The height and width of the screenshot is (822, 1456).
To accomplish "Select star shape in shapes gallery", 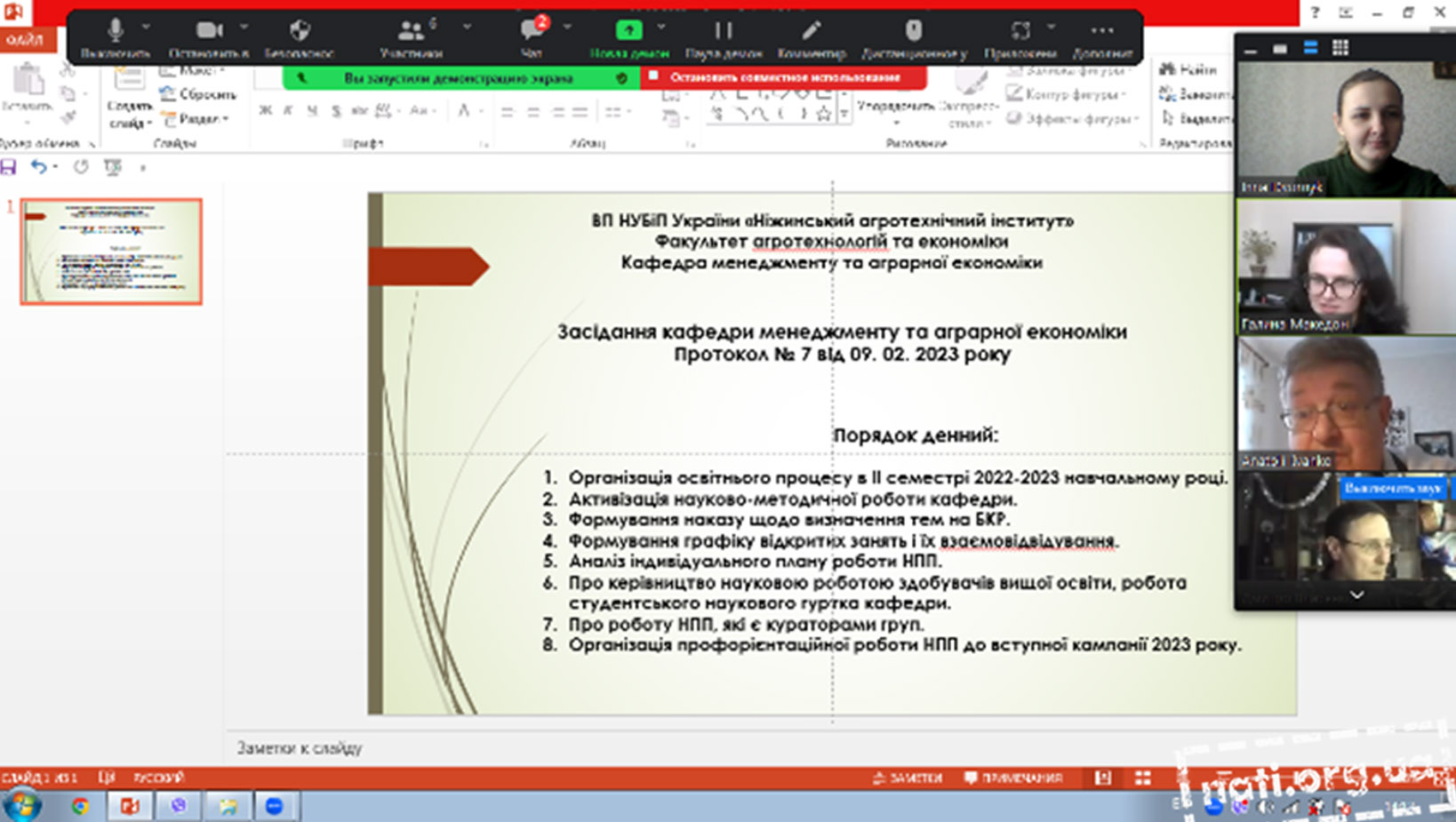I will (824, 113).
